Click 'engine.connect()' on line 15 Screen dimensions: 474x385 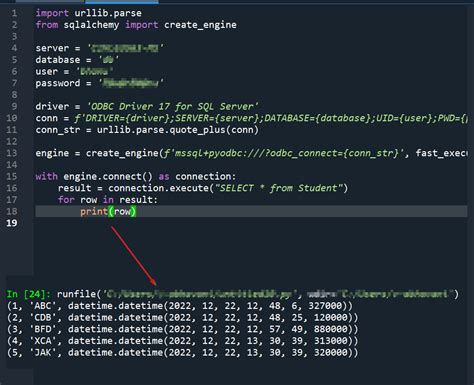[x=108, y=176]
